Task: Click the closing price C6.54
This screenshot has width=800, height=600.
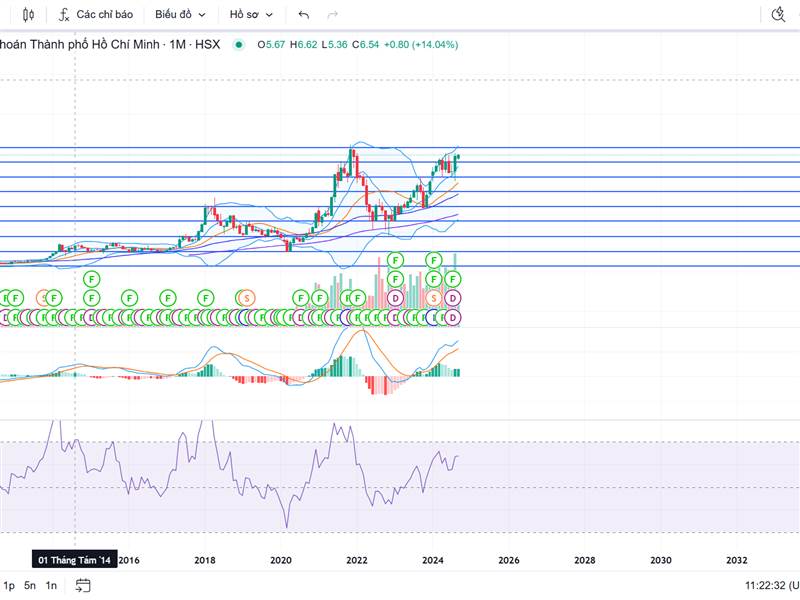Action: coord(366,44)
